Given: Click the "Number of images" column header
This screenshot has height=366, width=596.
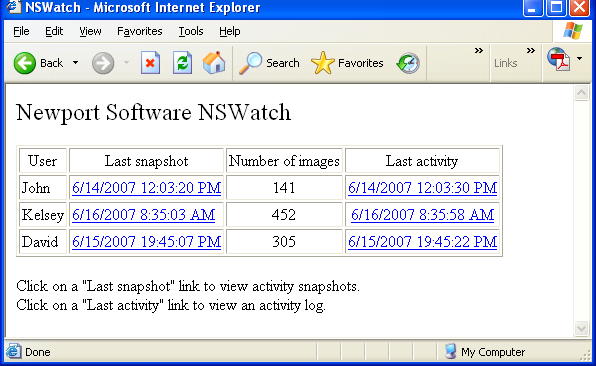Looking at the screenshot, I should pos(284,161).
